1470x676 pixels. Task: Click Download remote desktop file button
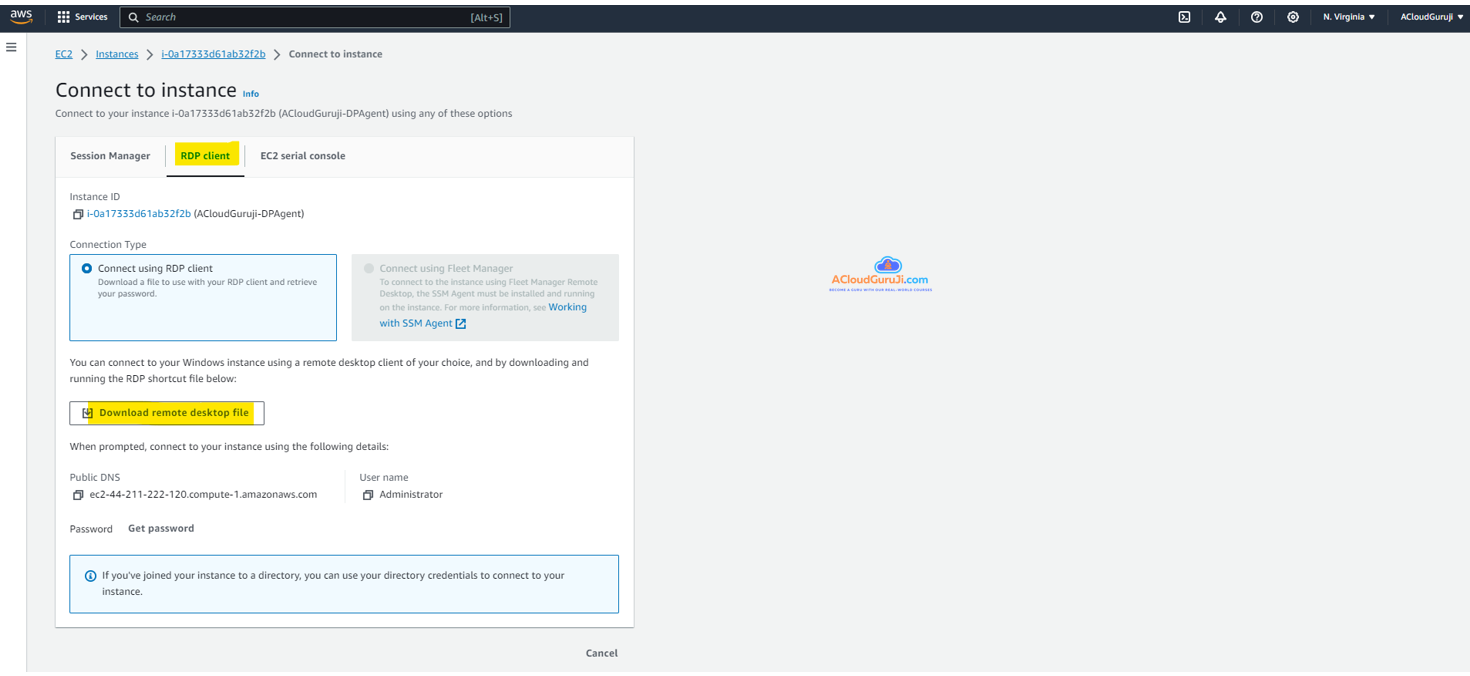pos(167,413)
